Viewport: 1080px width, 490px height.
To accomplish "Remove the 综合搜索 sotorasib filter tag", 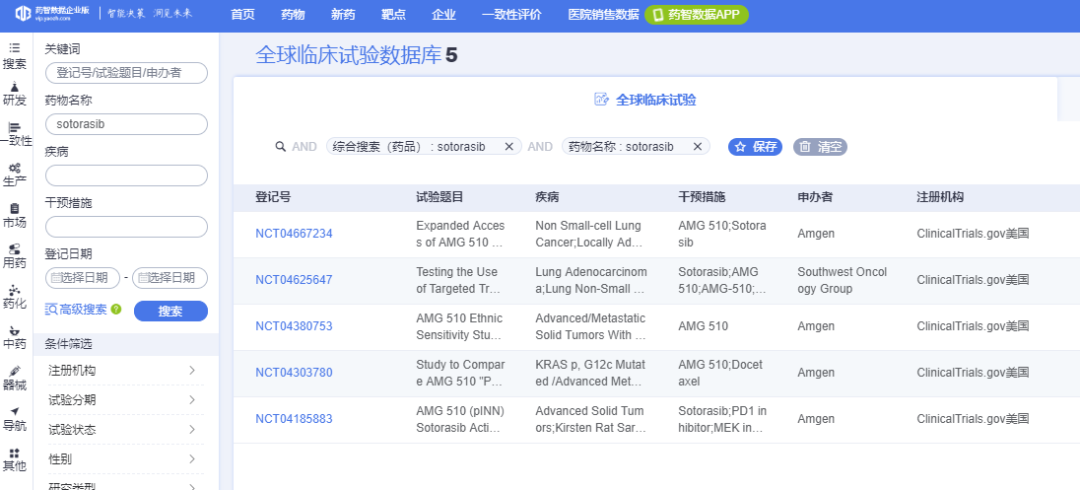I will [x=509, y=146].
